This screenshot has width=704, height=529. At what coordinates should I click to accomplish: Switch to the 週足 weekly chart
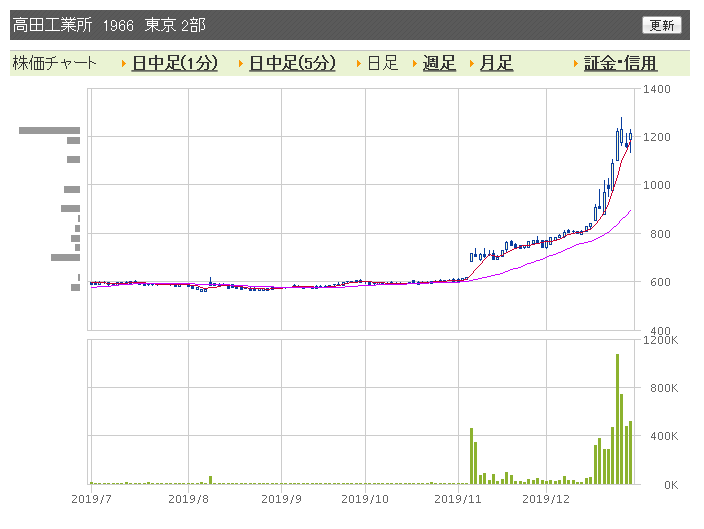point(439,63)
